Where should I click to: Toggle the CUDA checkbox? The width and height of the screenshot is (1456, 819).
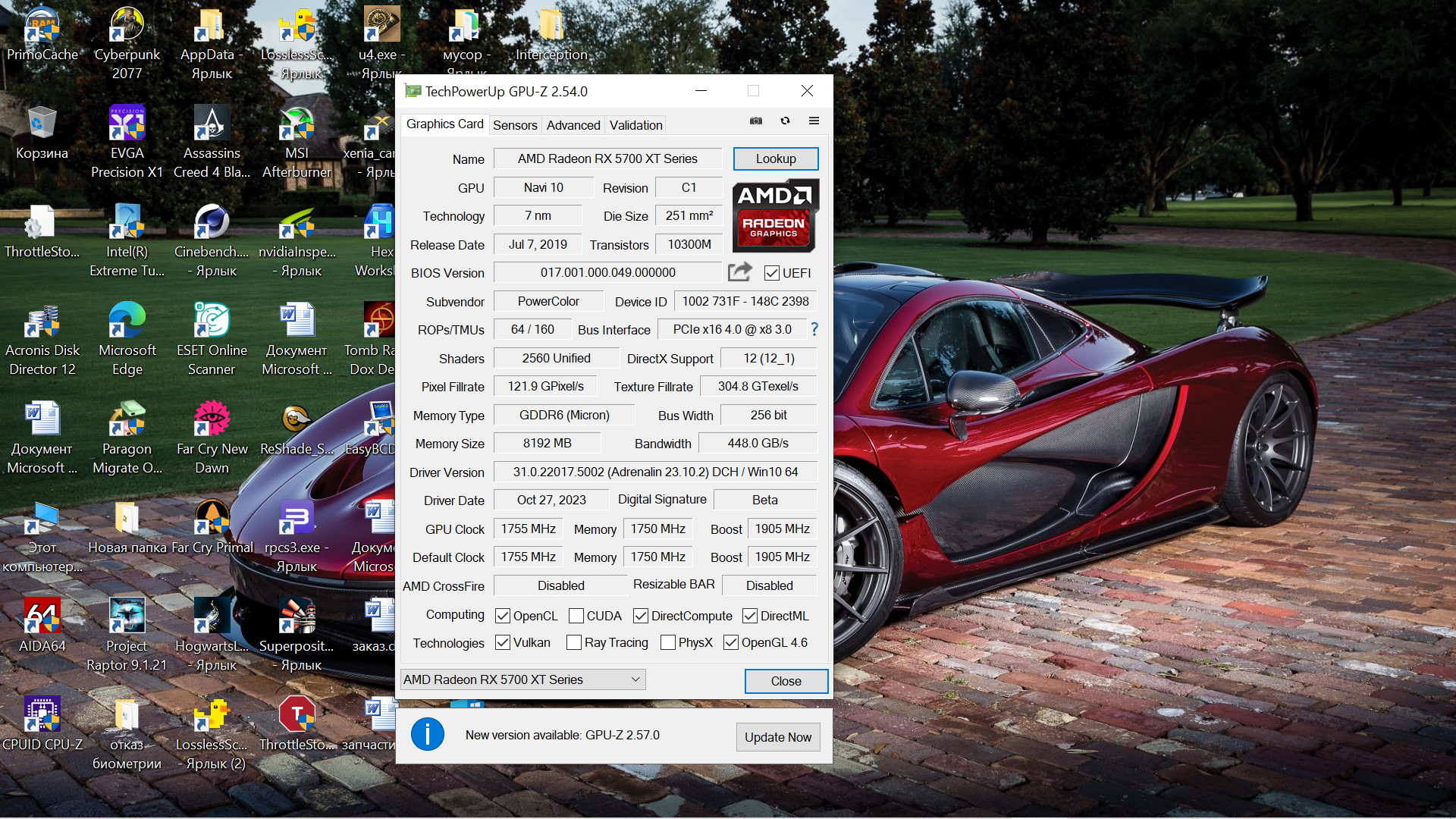[x=576, y=616]
